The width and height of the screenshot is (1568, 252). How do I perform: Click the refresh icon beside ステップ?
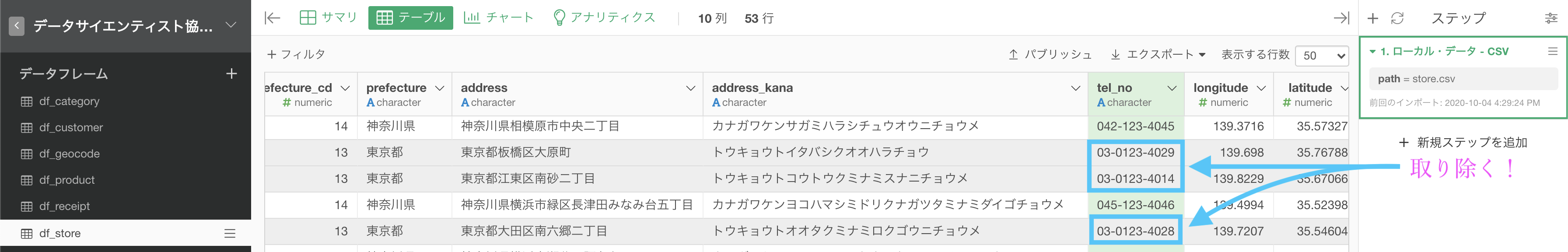pyautogui.click(x=1397, y=18)
